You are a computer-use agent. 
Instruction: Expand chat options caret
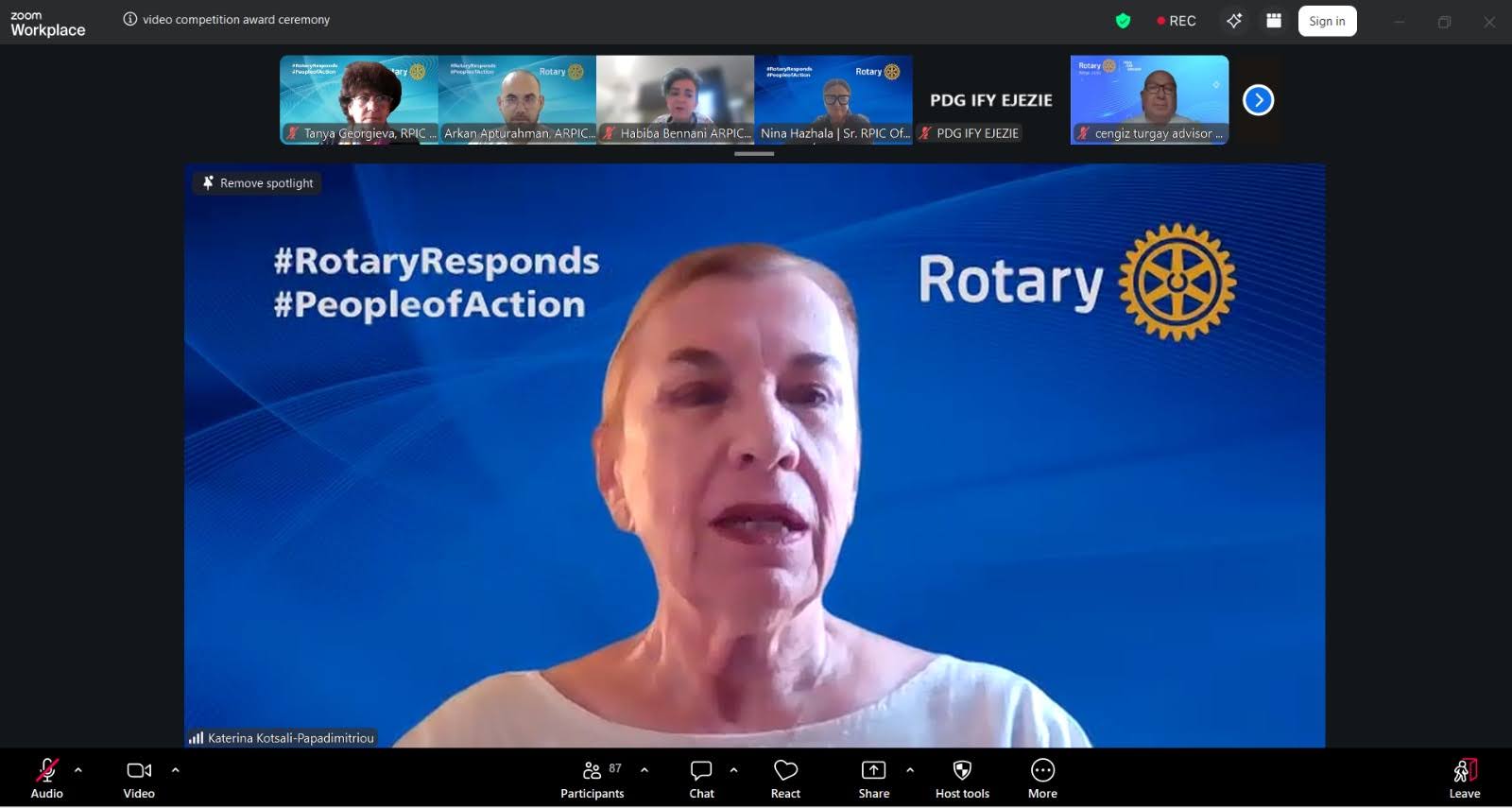733,770
